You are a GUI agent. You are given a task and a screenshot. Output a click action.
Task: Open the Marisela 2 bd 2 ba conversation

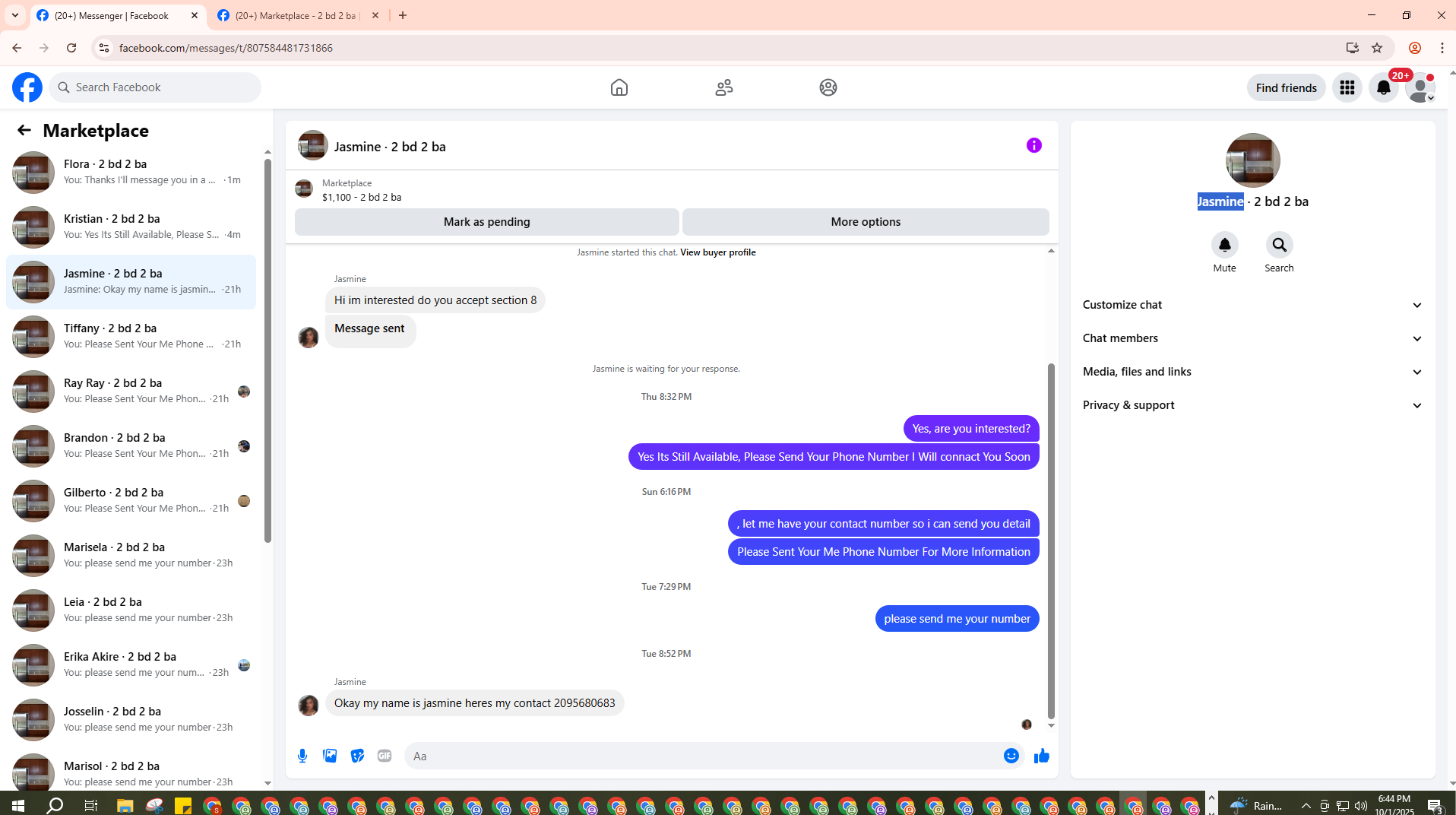click(131, 556)
